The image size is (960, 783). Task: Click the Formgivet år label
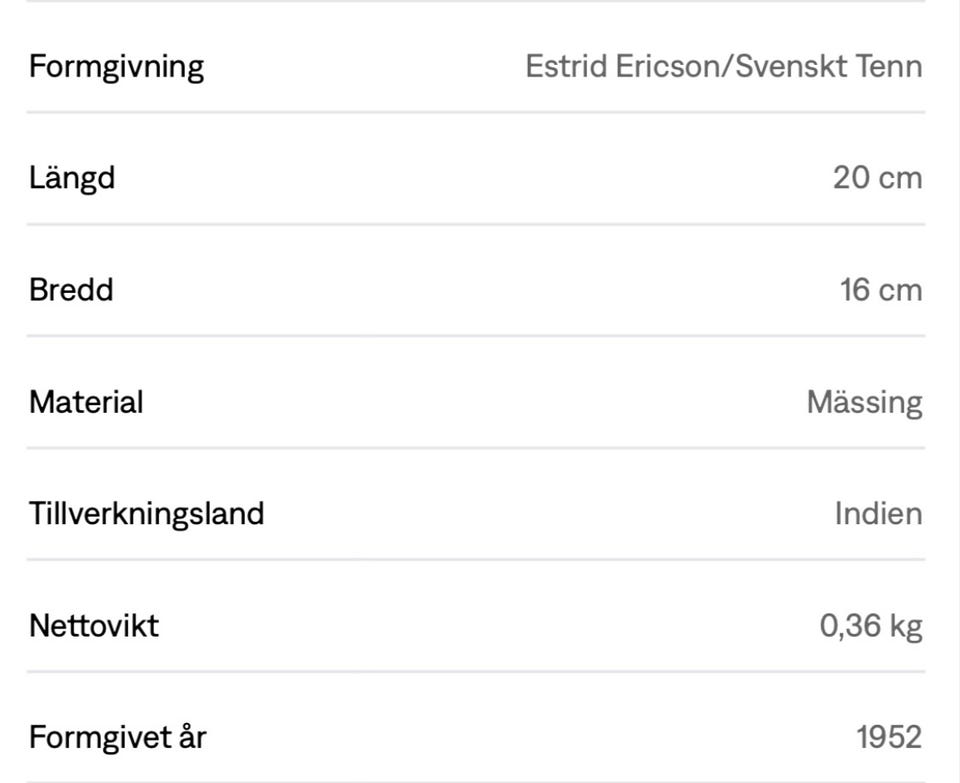[117, 738]
